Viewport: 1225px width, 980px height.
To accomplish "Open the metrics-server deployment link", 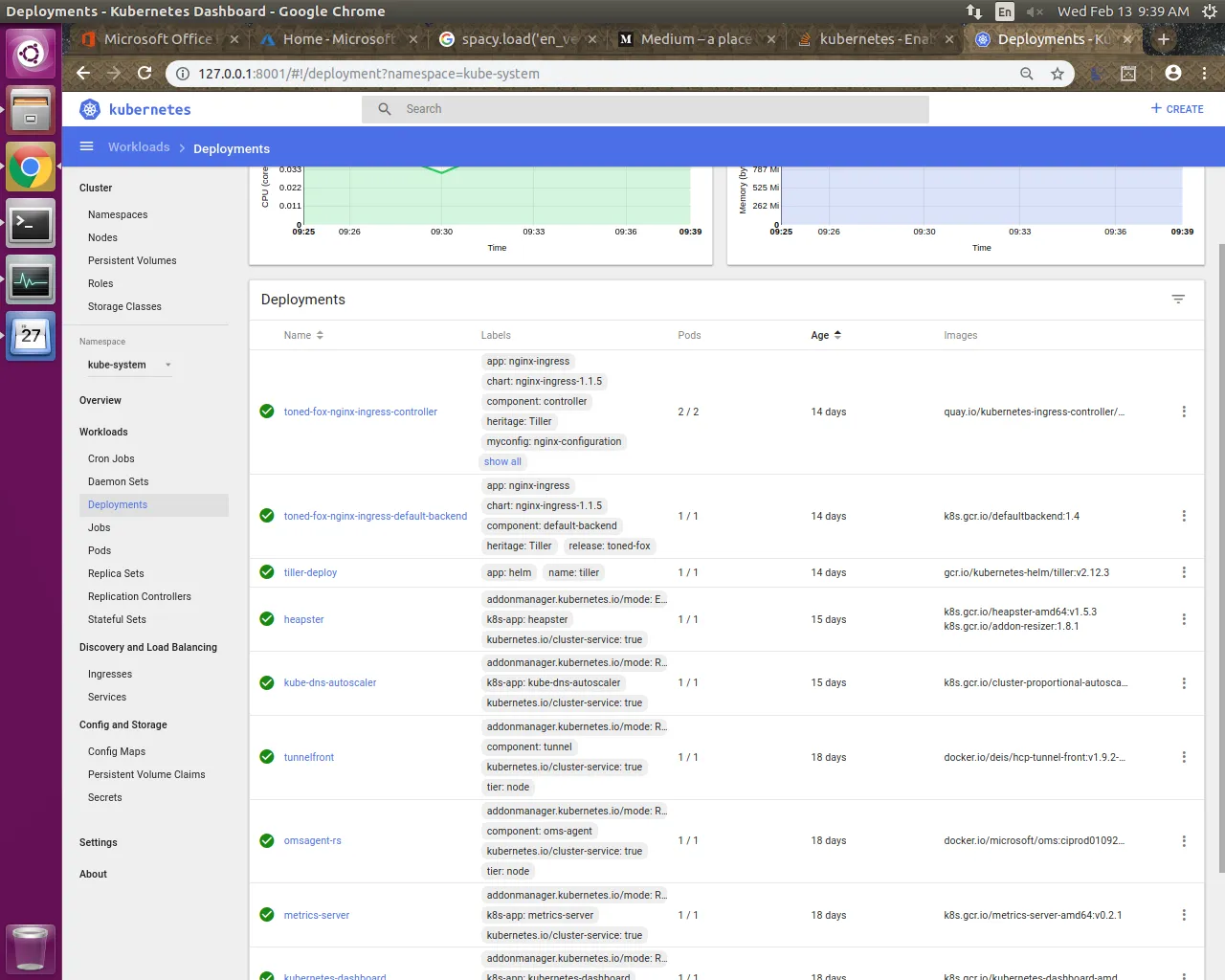I will tap(317, 915).
